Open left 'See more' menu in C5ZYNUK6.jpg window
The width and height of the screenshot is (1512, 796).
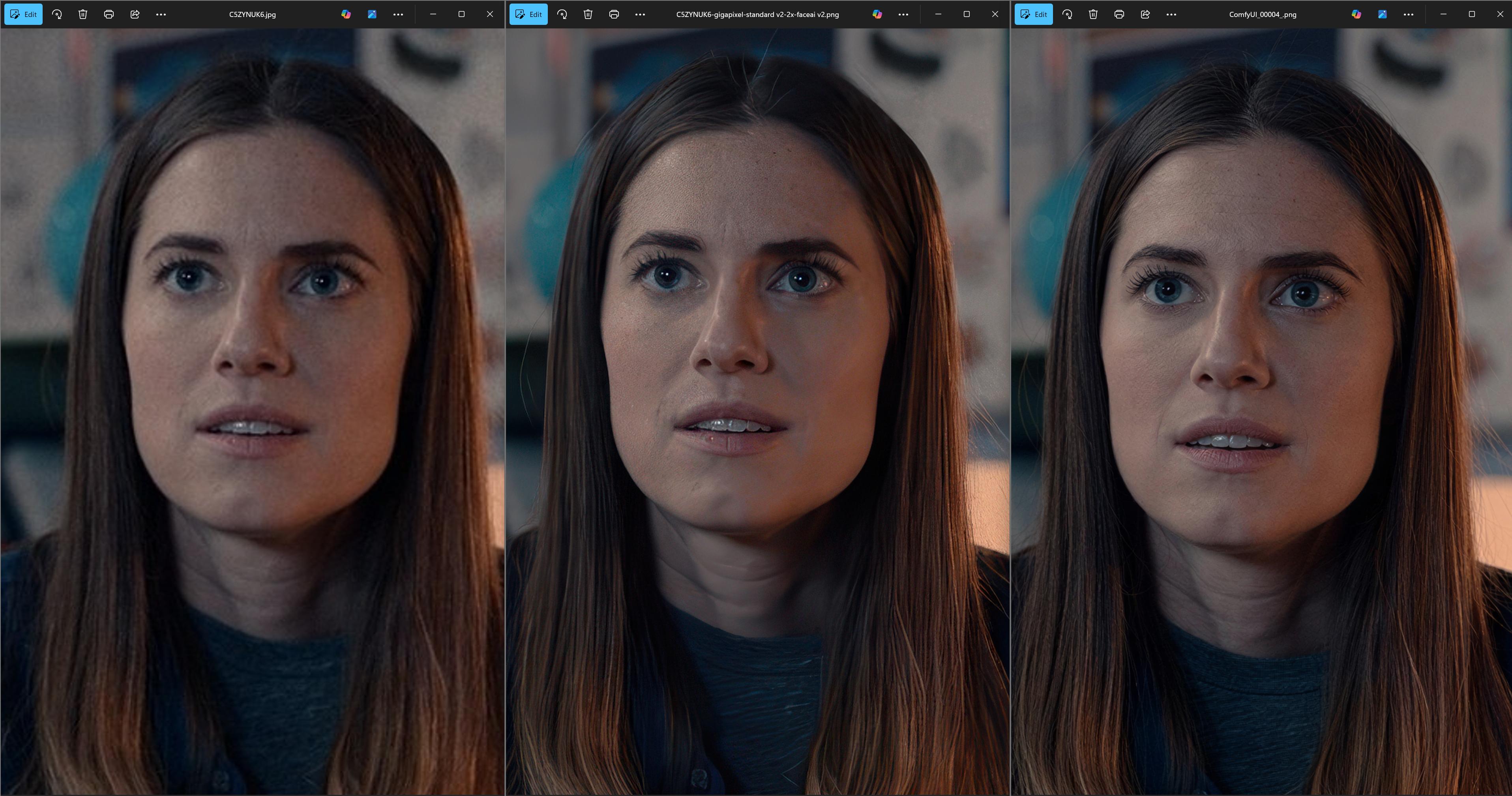(161, 14)
